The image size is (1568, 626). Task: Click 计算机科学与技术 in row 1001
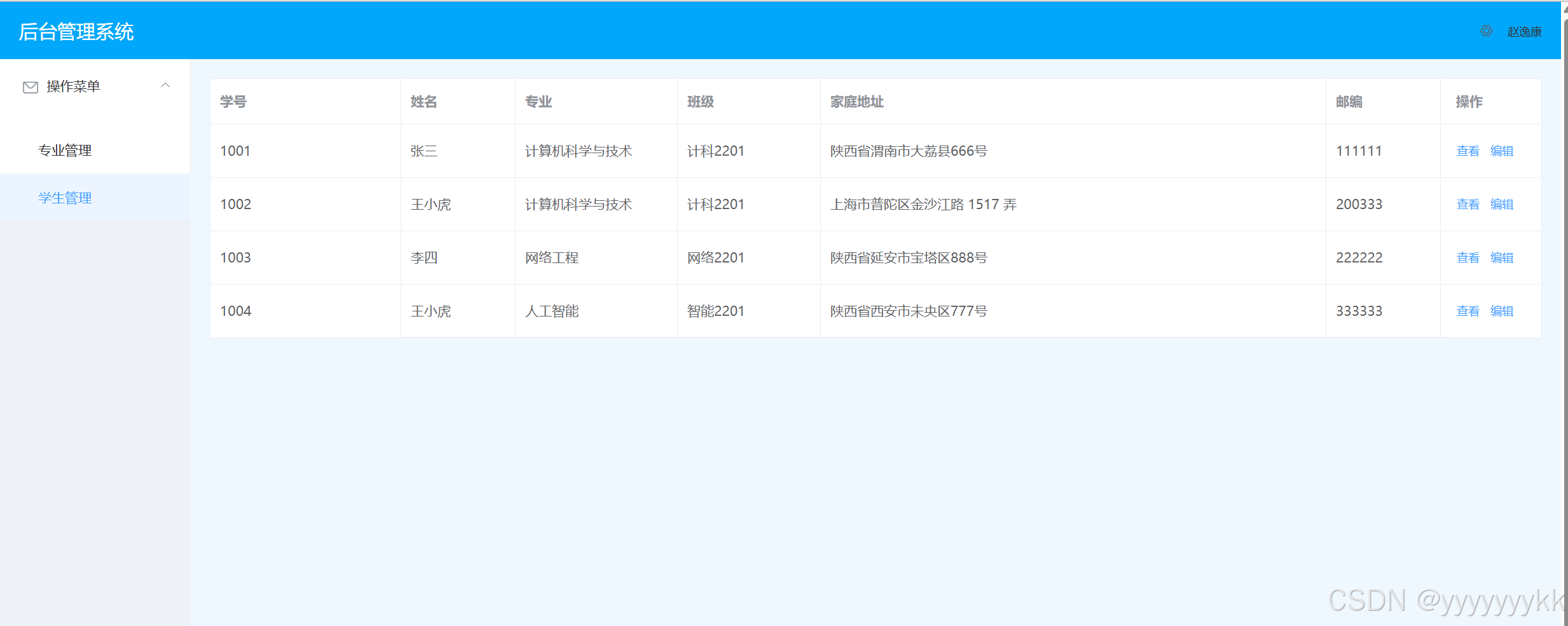(579, 151)
